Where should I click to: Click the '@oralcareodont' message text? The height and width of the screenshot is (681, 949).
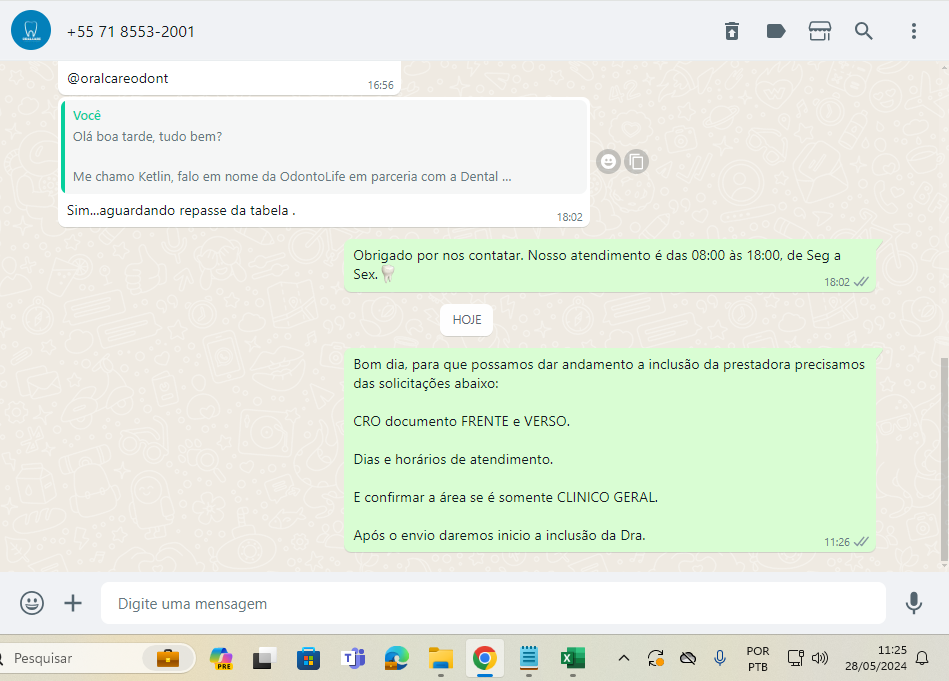click(x=117, y=78)
